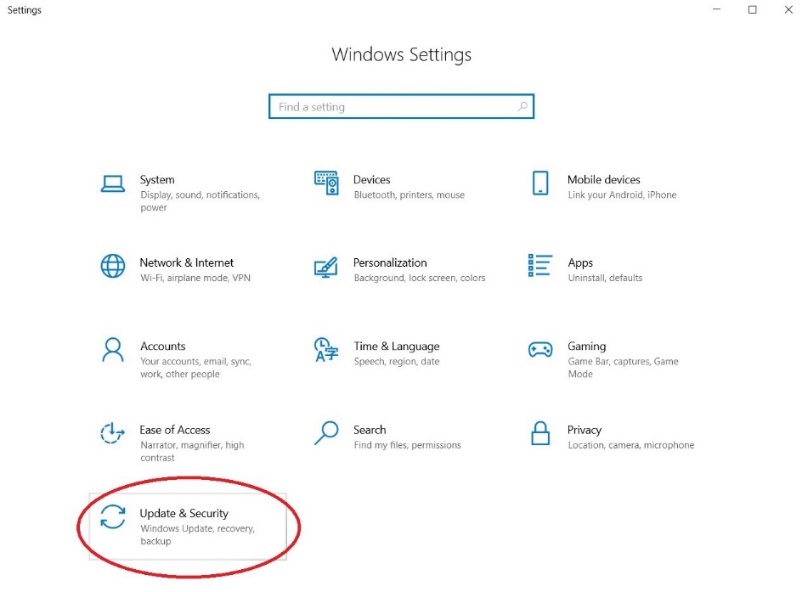
Task: Click the Personalization paintbrush icon
Action: tap(326, 267)
